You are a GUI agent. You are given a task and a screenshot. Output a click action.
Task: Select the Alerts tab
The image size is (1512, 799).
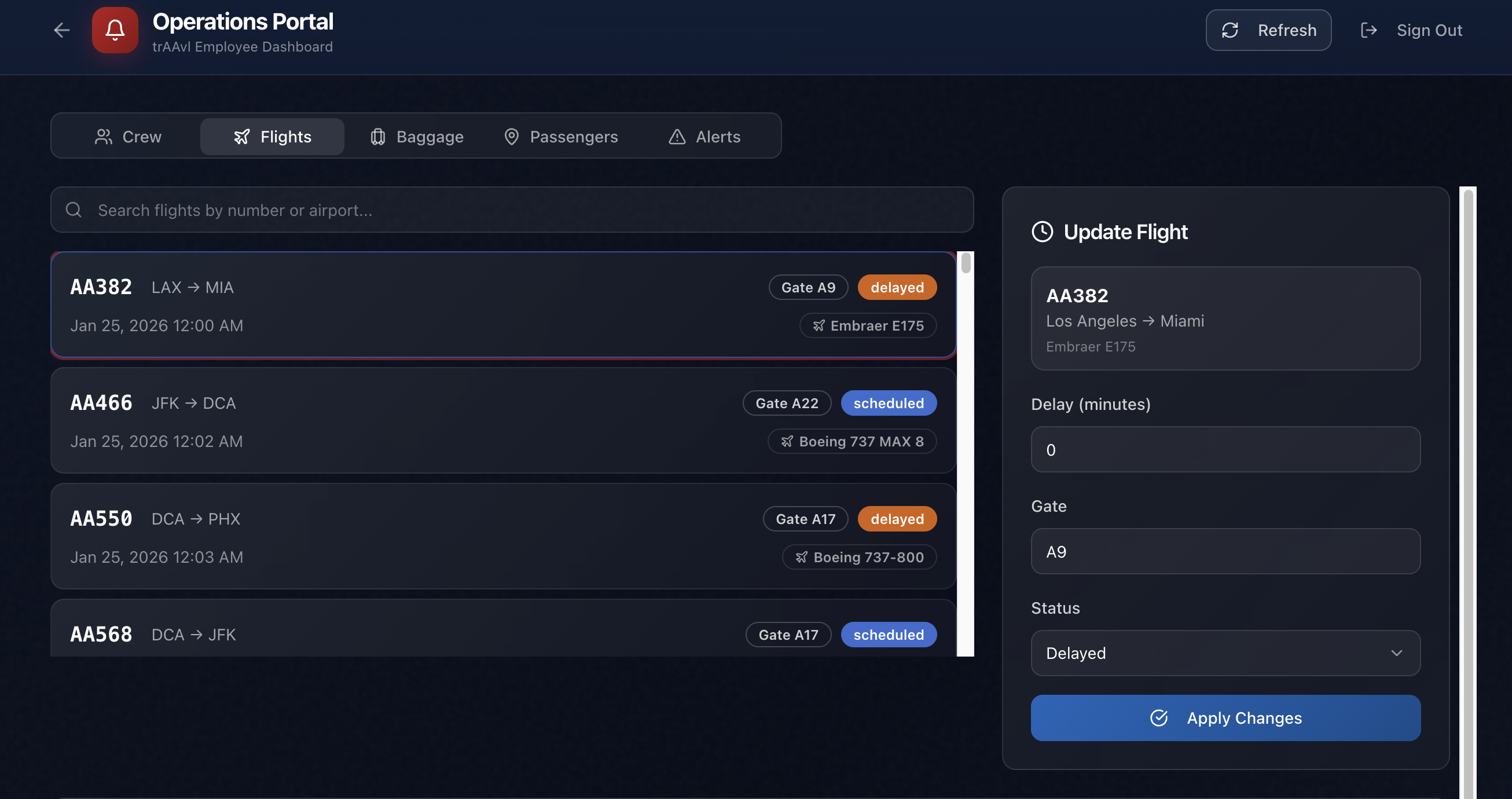pyautogui.click(x=704, y=136)
